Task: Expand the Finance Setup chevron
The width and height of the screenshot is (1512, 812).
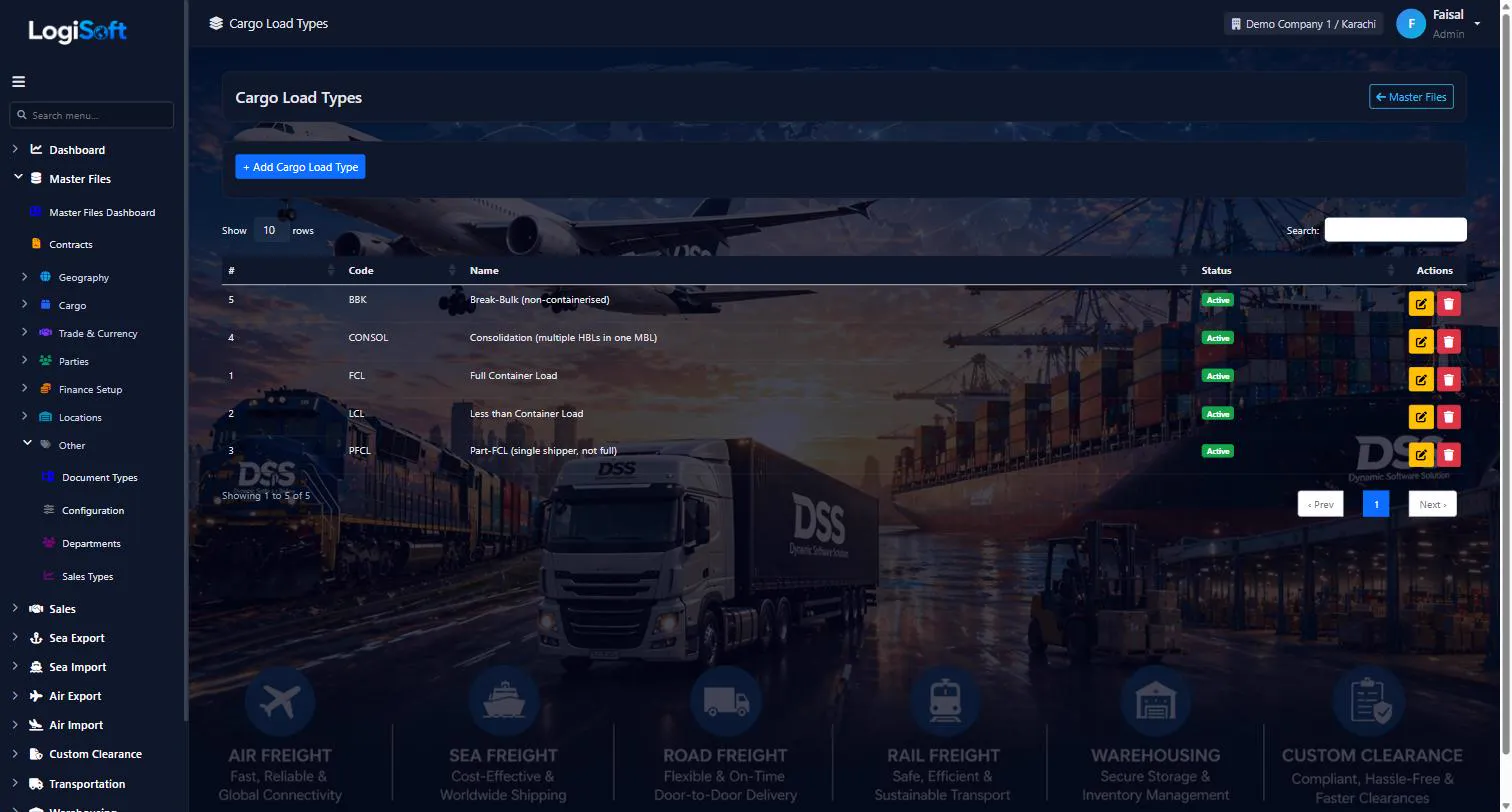Action: [x=25, y=388]
